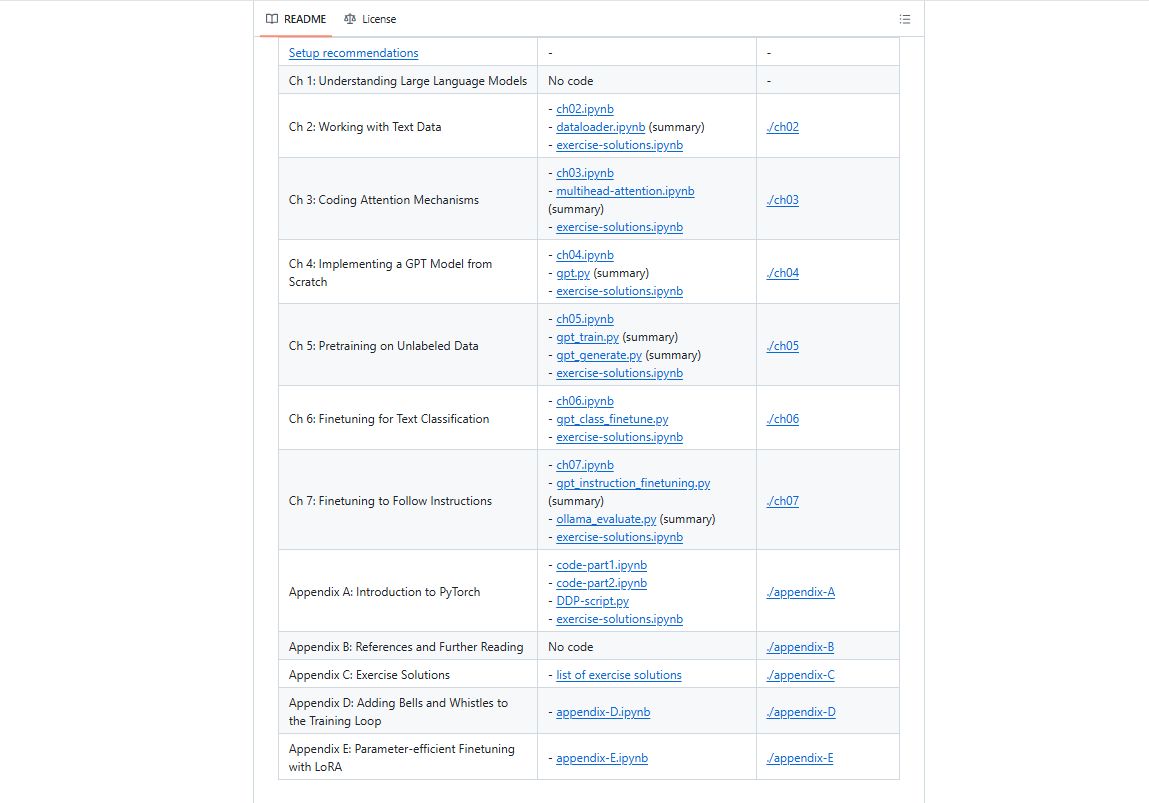Go to the ./appendix-E folder link
1149x803 pixels.
tap(799, 758)
